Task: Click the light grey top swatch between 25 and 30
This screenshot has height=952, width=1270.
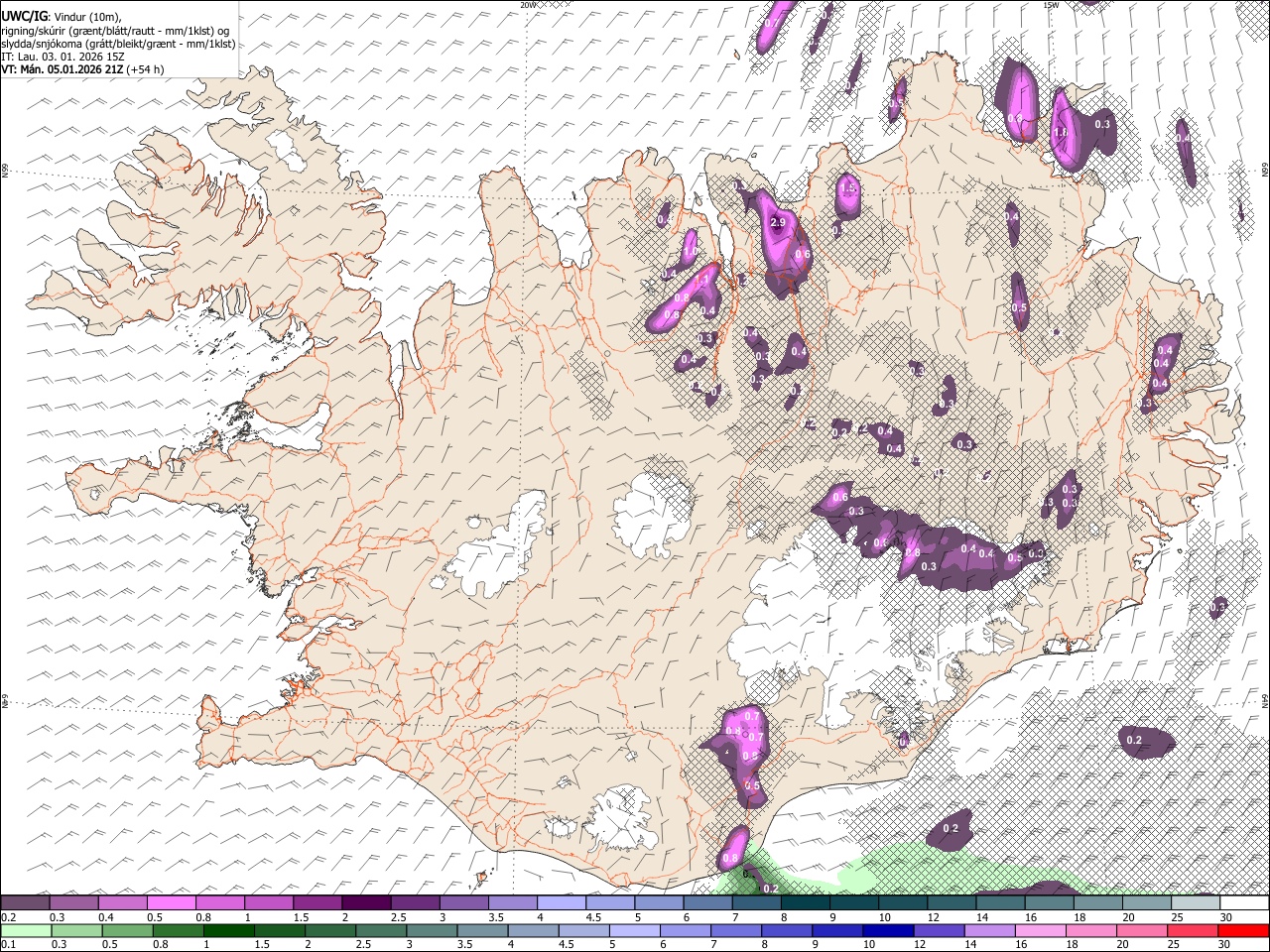Action: point(1196,902)
